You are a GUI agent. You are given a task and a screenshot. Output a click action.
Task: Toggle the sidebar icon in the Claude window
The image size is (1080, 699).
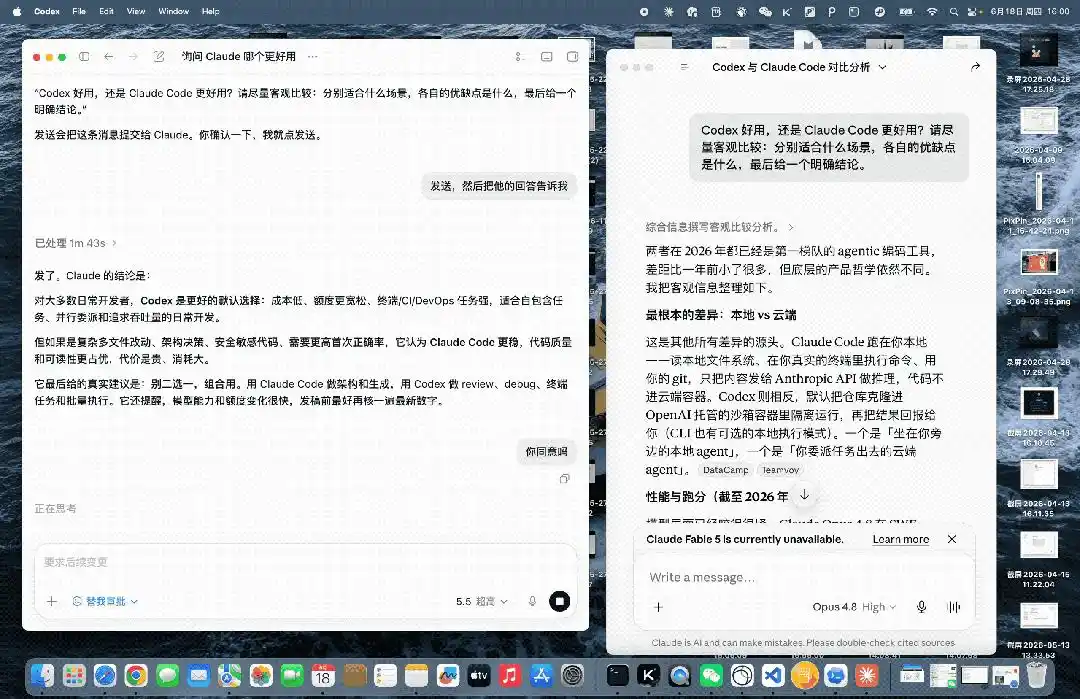[685, 67]
